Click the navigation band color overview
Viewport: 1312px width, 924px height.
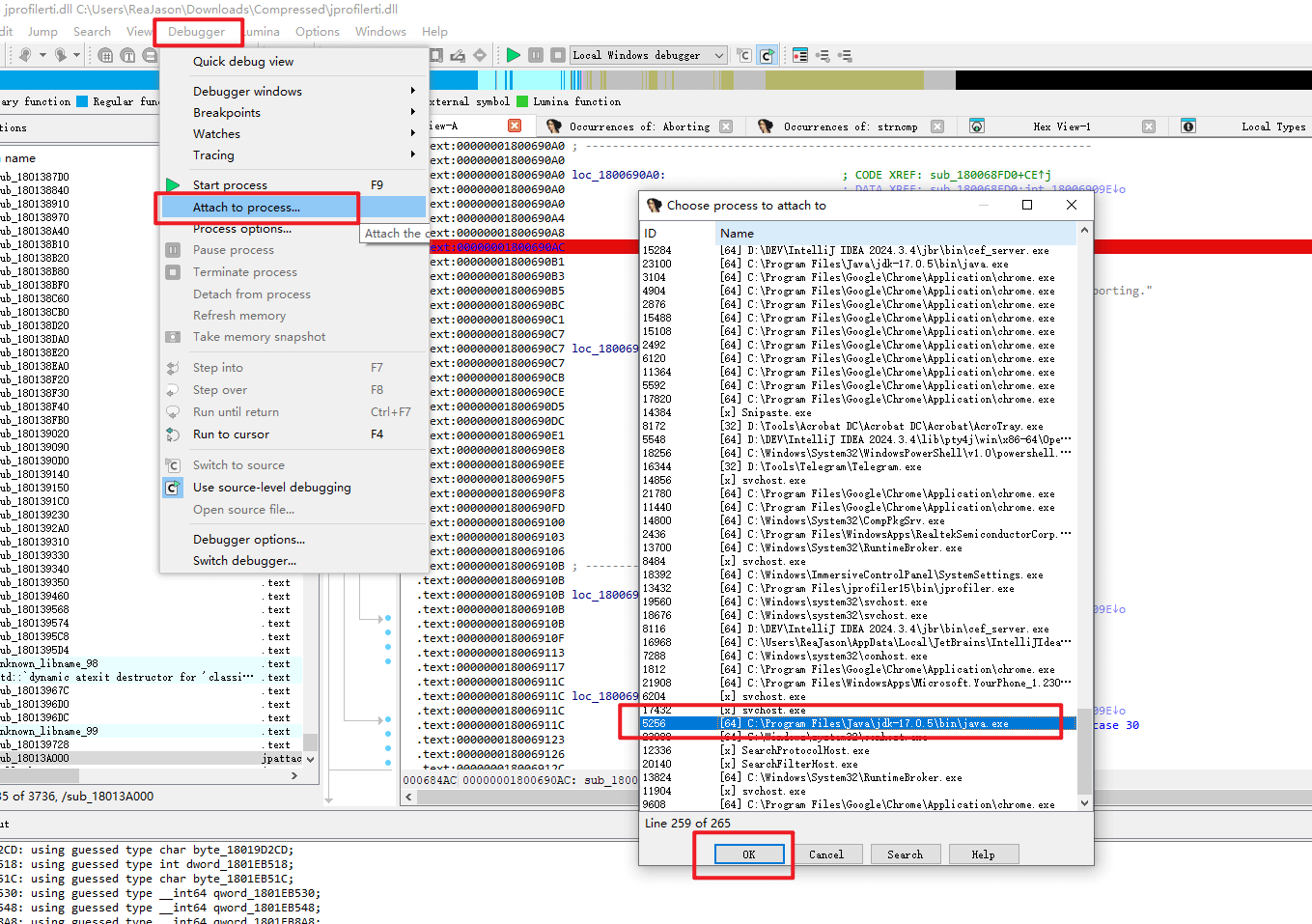tap(656, 80)
